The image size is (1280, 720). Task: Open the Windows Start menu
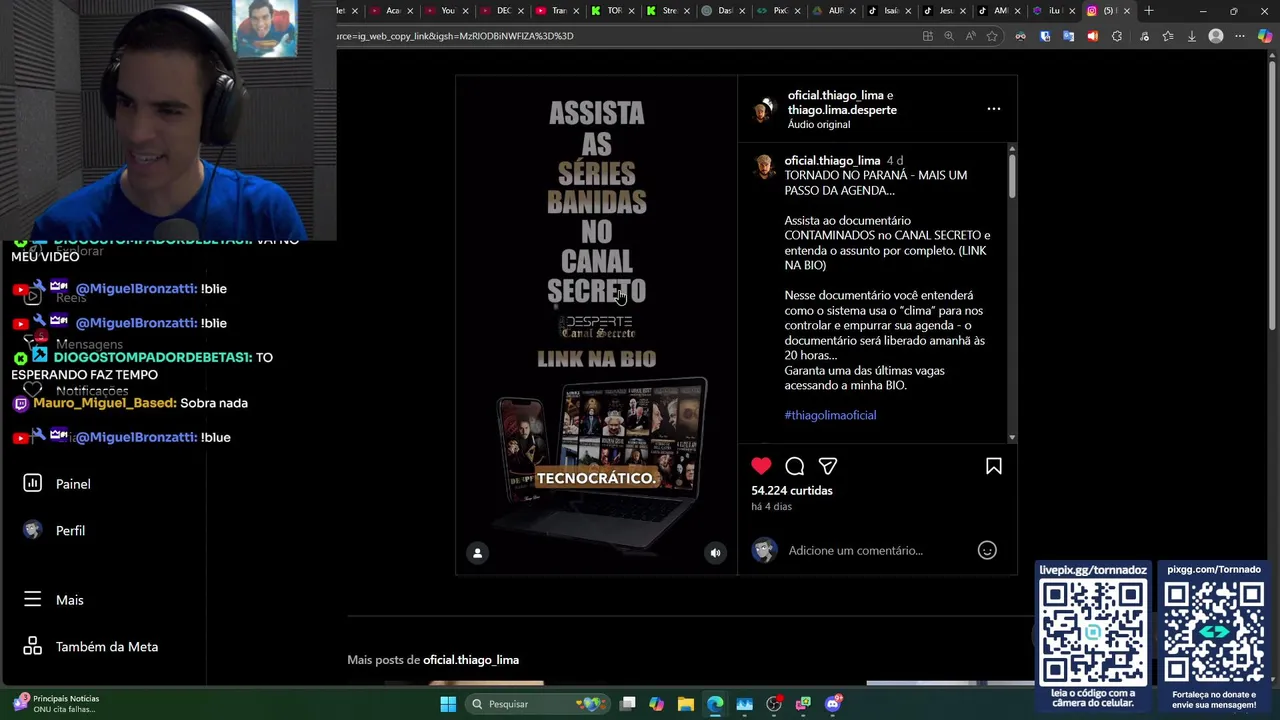[x=448, y=704]
